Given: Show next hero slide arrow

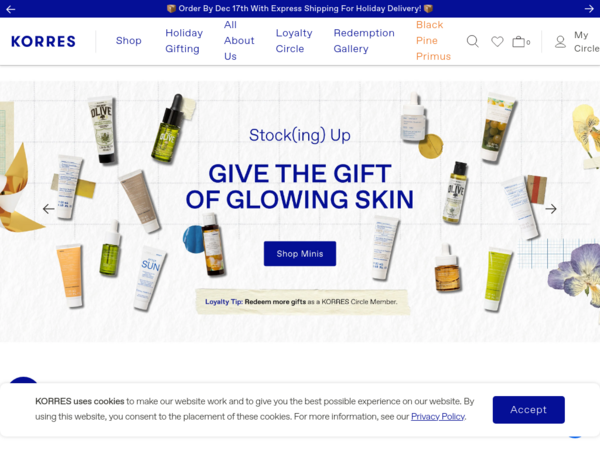Looking at the screenshot, I should tap(551, 209).
